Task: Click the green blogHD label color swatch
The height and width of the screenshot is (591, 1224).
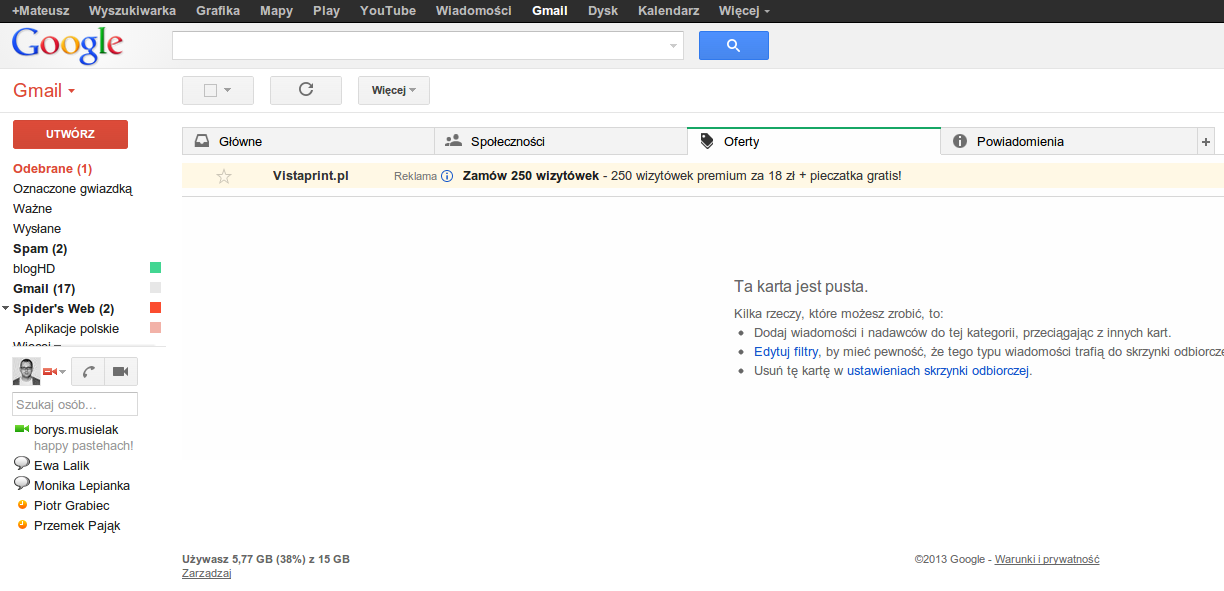Action: [155, 268]
